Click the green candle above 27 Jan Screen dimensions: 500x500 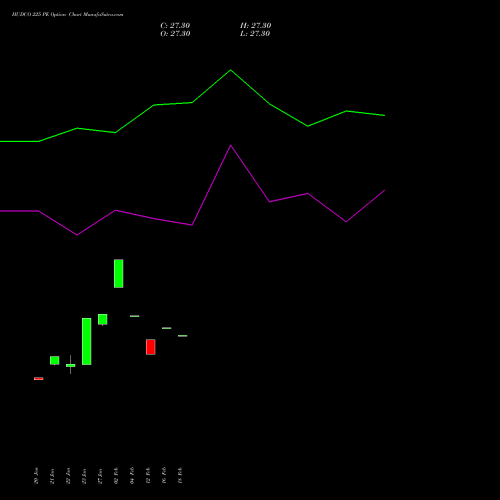pos(103,319)
